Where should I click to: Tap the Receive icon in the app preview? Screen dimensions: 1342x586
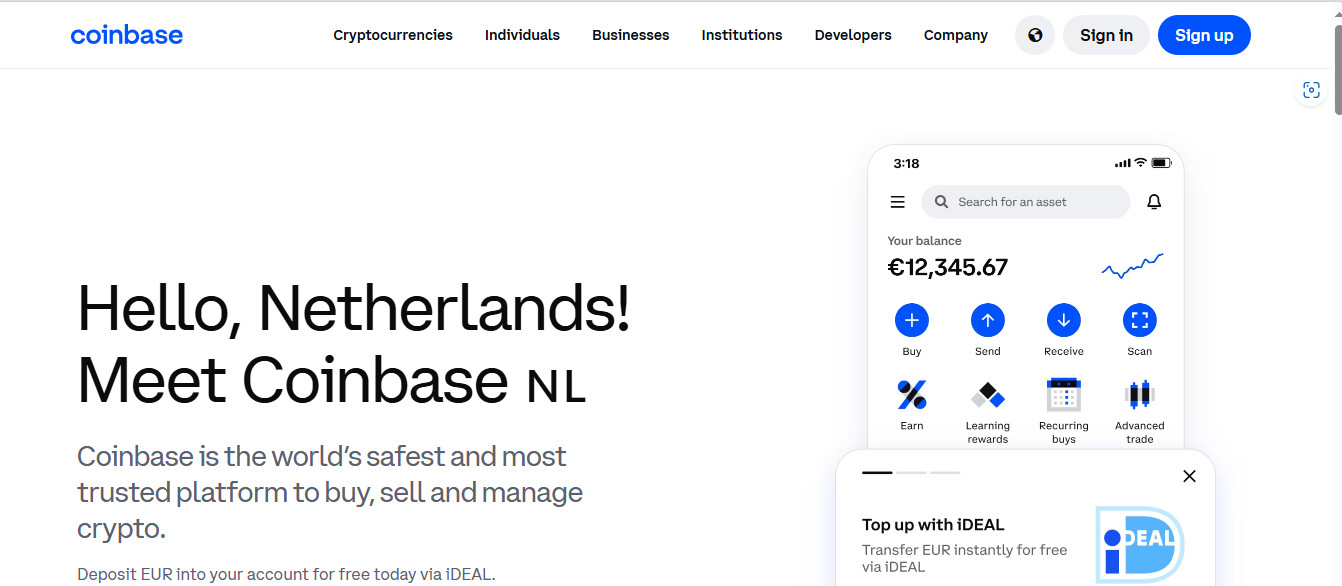1063,321
